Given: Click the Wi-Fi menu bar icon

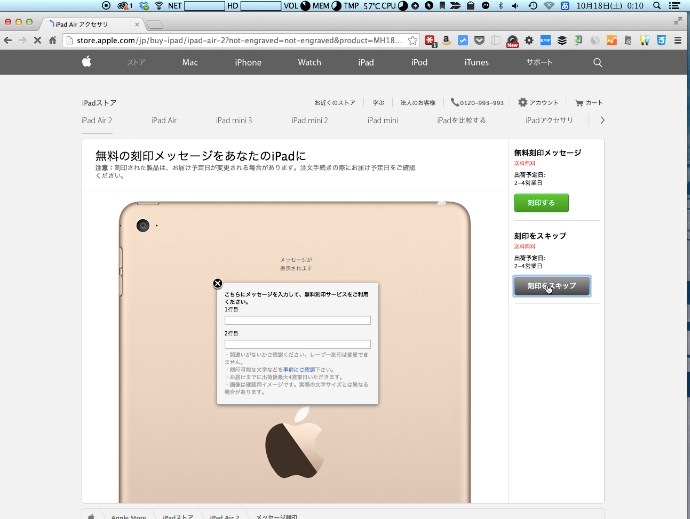Looking at the screenshot, I should coord(548,6).
